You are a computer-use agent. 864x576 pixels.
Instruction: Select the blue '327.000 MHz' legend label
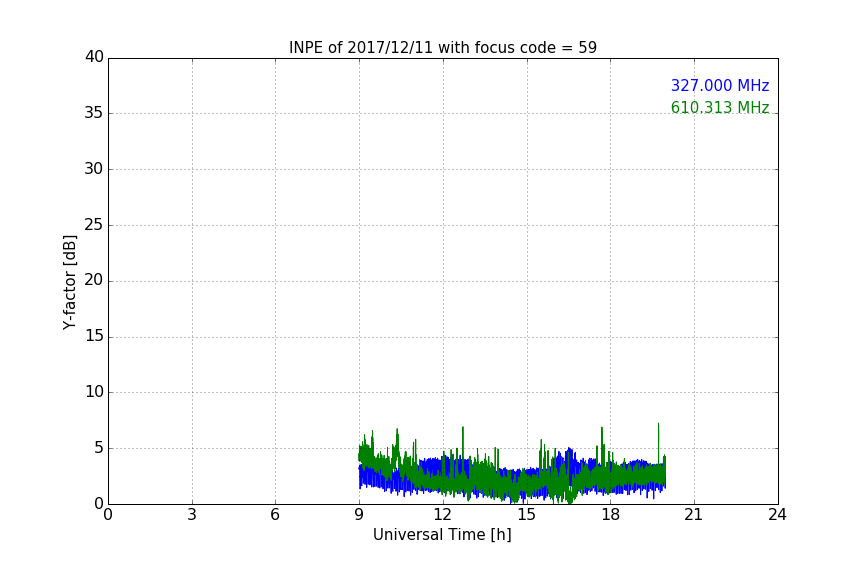coord(720,85)
